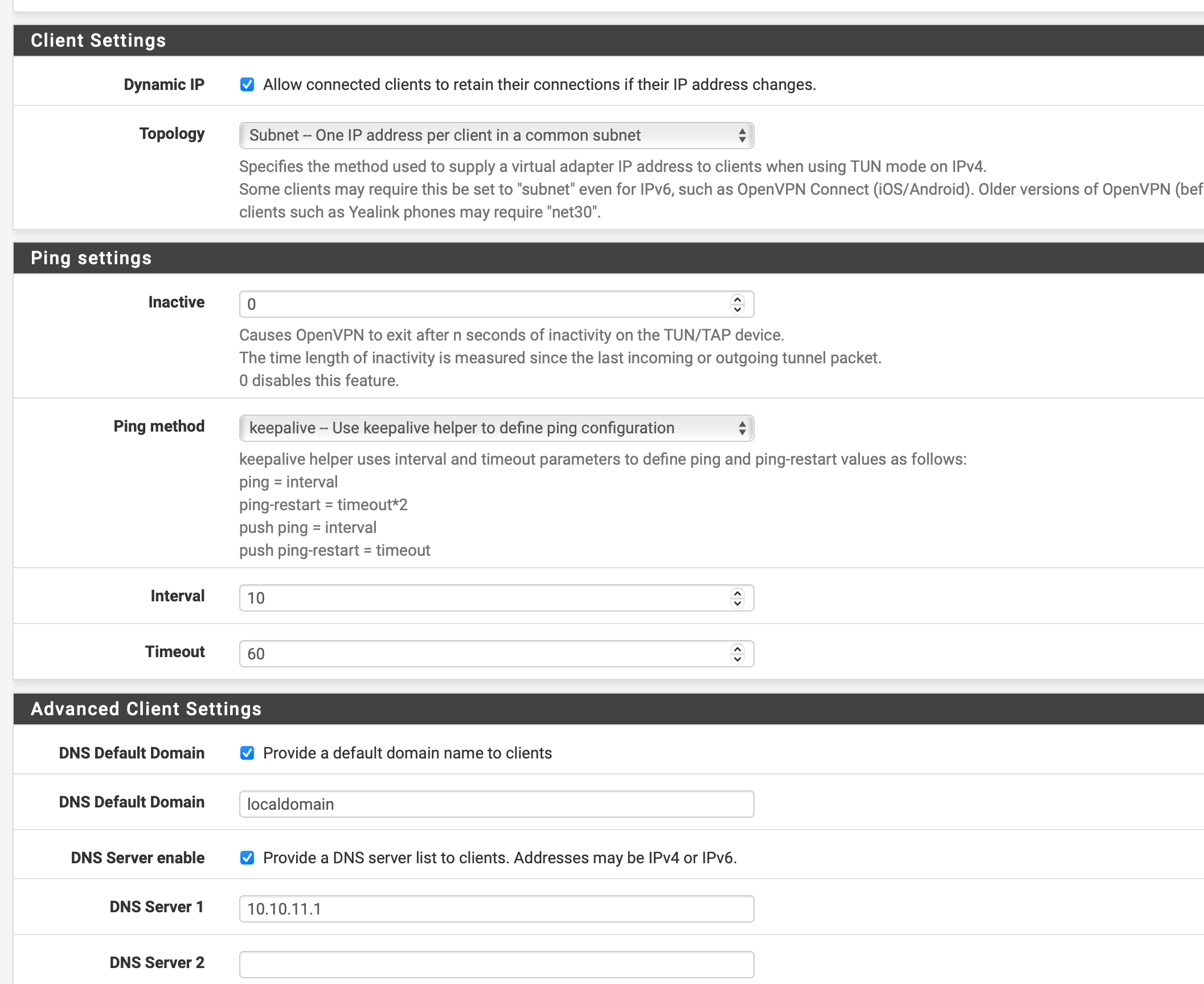The image size is (1204, 984).
Task: Uncheck the Dynamic IP checkbox
Action: [247, 85]
